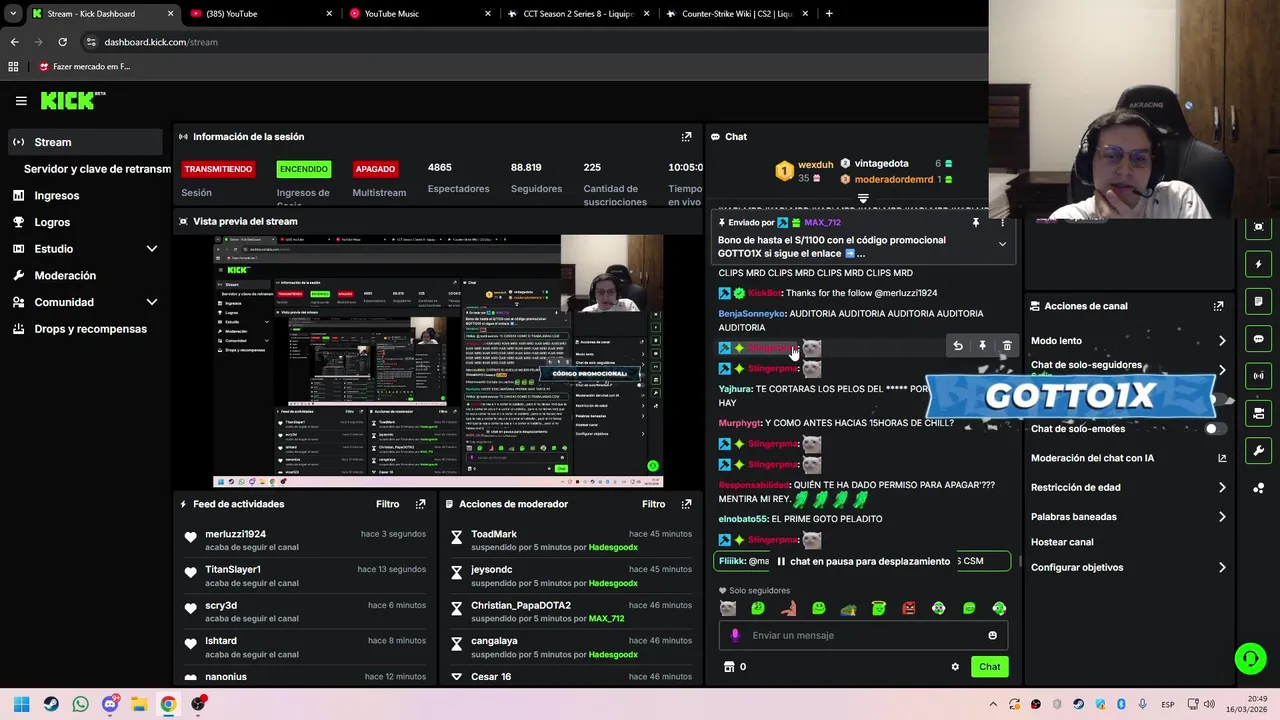The height and width of the screenshot is (720, 1280).
Task: Expand the pinned message chevron
Action: (x=1002, y=244)
